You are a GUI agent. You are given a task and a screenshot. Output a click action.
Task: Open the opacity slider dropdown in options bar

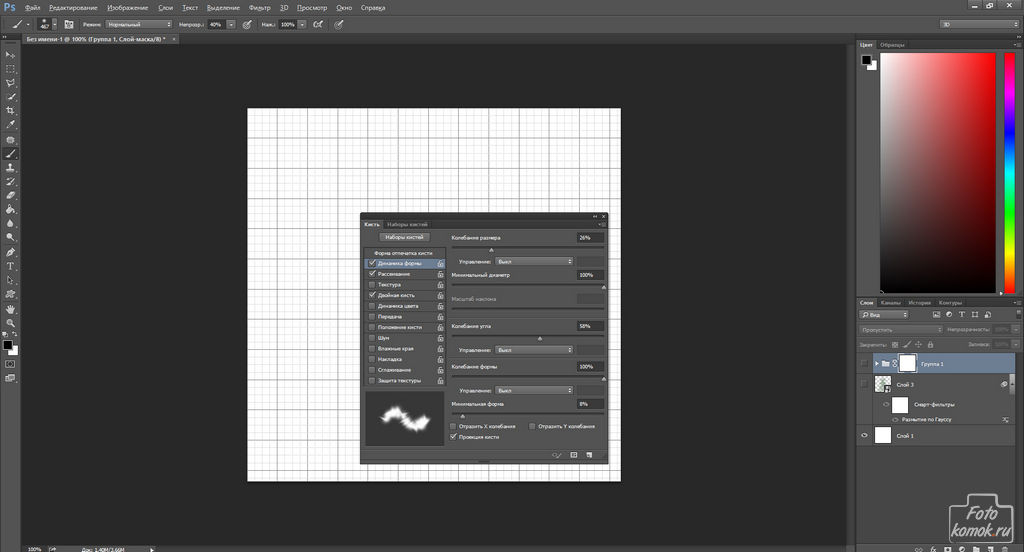pos(231,24)
